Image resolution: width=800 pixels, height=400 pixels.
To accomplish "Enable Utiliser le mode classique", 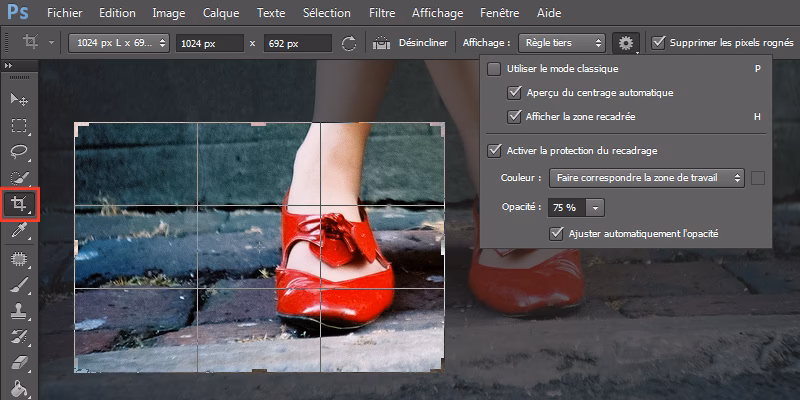I will pyautogui.click(x=494, y=69).
